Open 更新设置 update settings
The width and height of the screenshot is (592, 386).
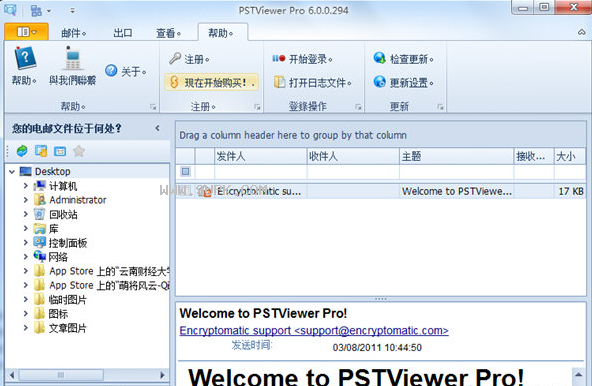(404, 82)
